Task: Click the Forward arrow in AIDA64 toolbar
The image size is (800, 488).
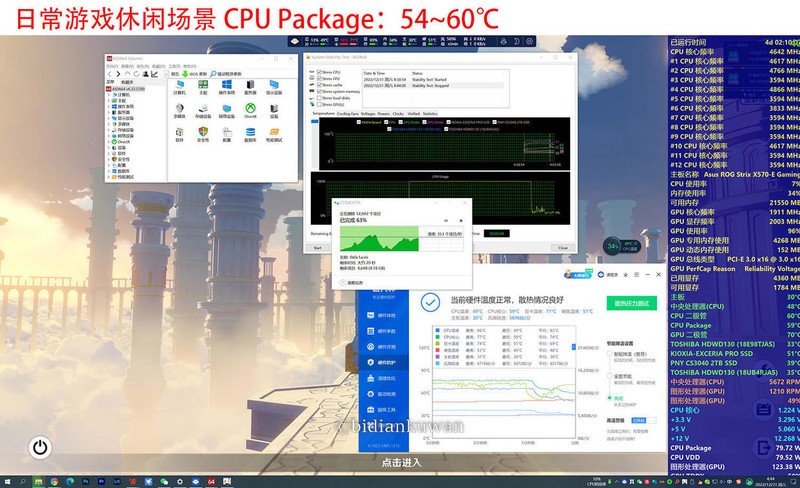Action: [x=118, y=74]
